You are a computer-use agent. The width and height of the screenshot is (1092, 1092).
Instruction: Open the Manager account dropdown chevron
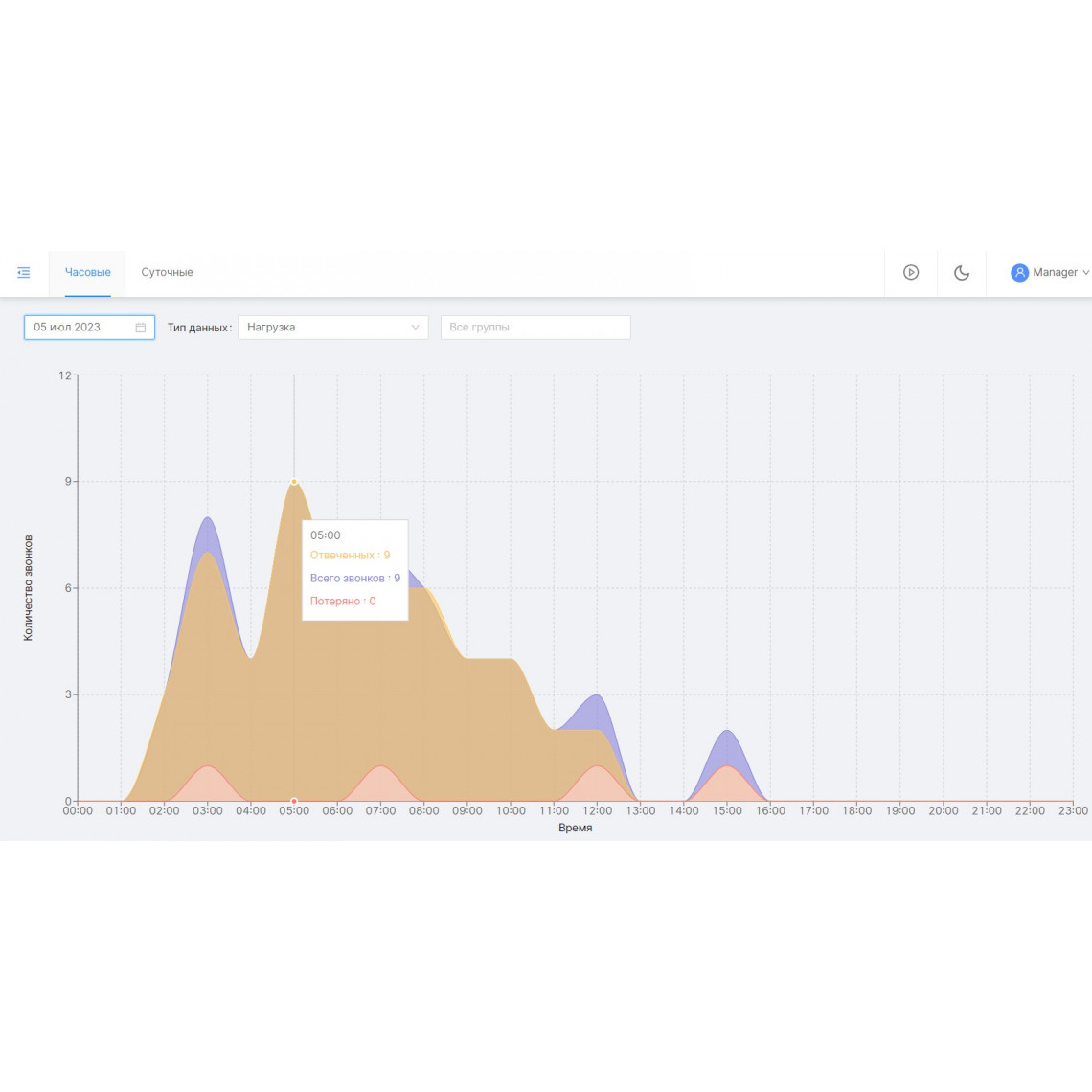point(1085,272)
